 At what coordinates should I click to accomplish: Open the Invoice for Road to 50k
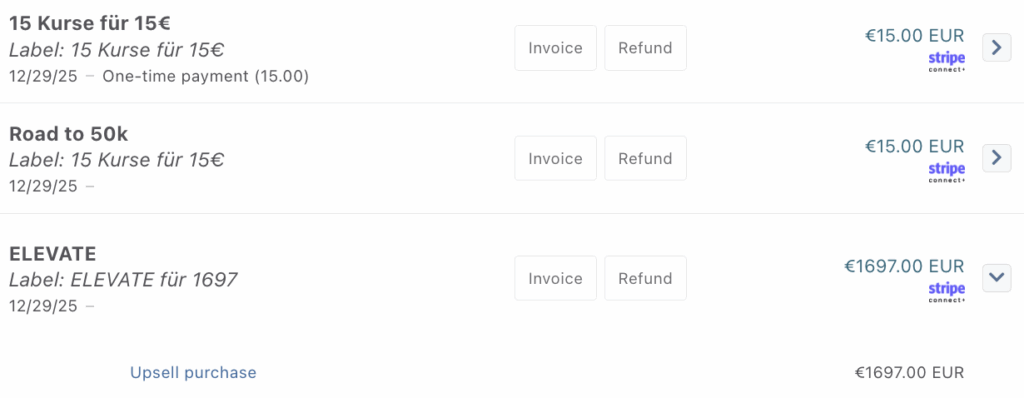(x=555, y=158)
